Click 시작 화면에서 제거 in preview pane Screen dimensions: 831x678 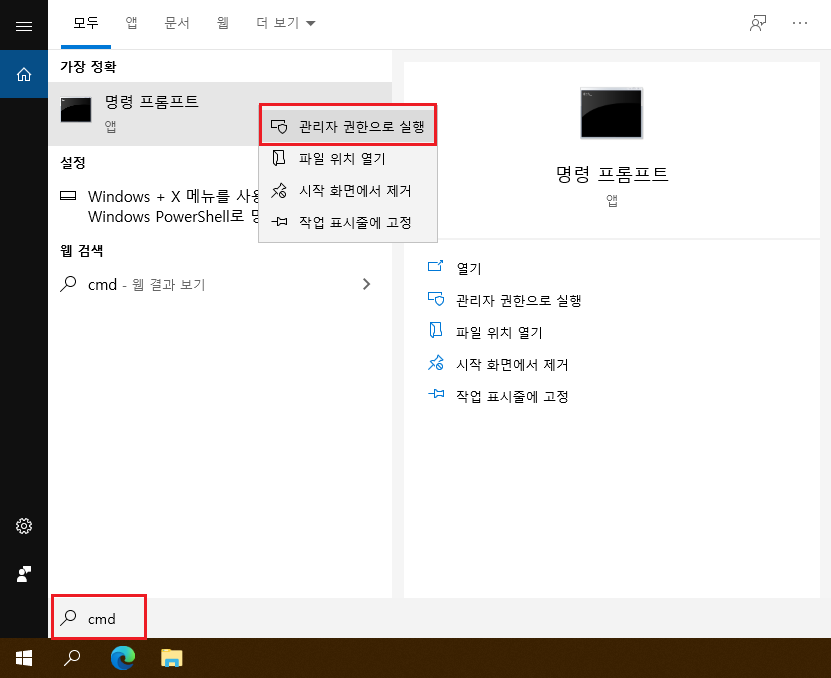(x=512, y=365)
